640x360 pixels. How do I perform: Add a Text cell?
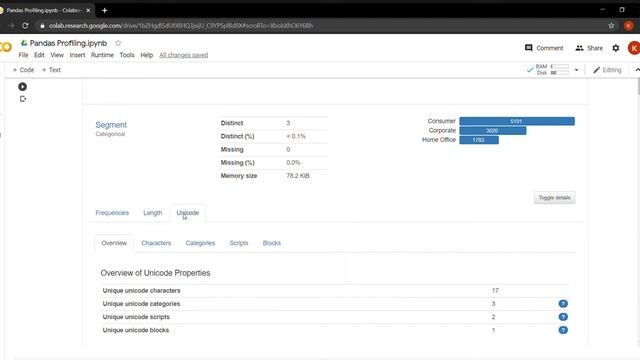pos(51,70)
